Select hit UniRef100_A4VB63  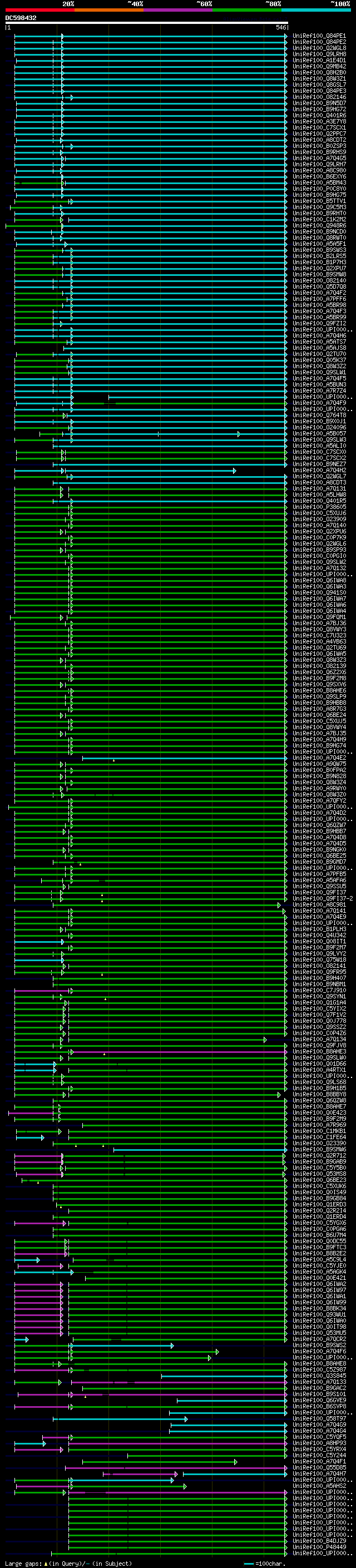click(x=319, y=641)
